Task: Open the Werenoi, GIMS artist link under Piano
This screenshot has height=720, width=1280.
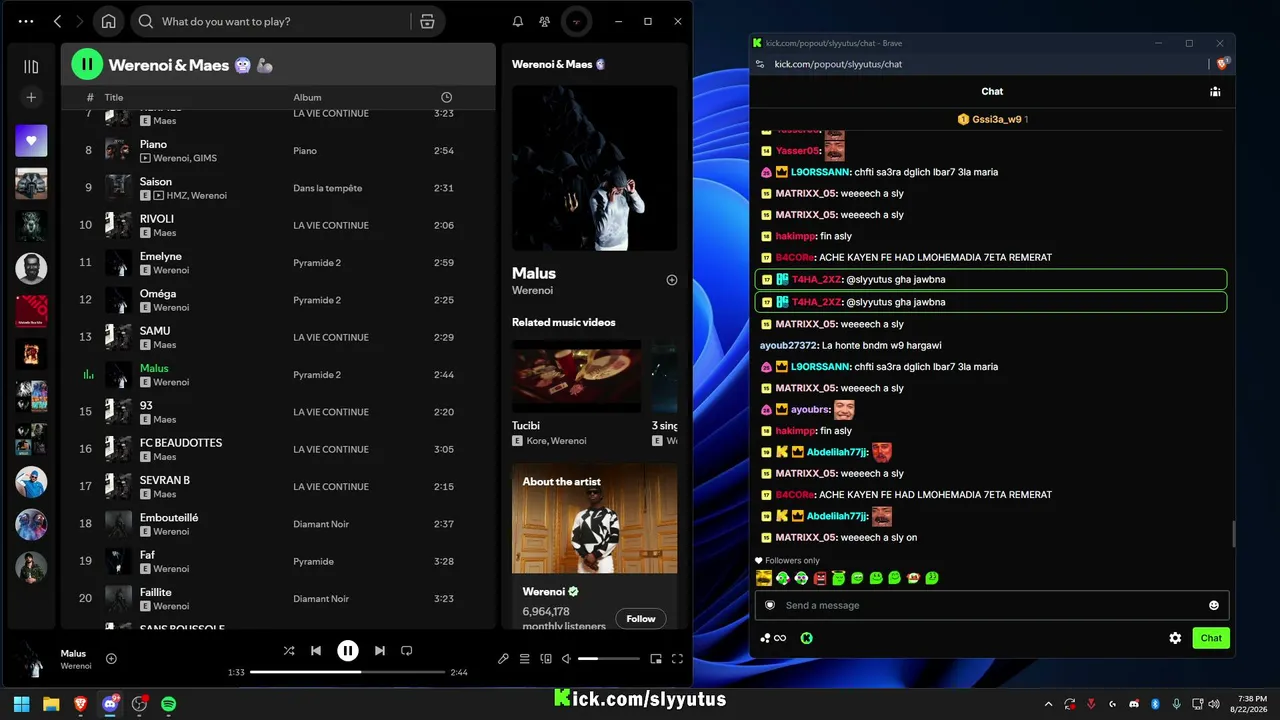Action: (x=185, y=158)
